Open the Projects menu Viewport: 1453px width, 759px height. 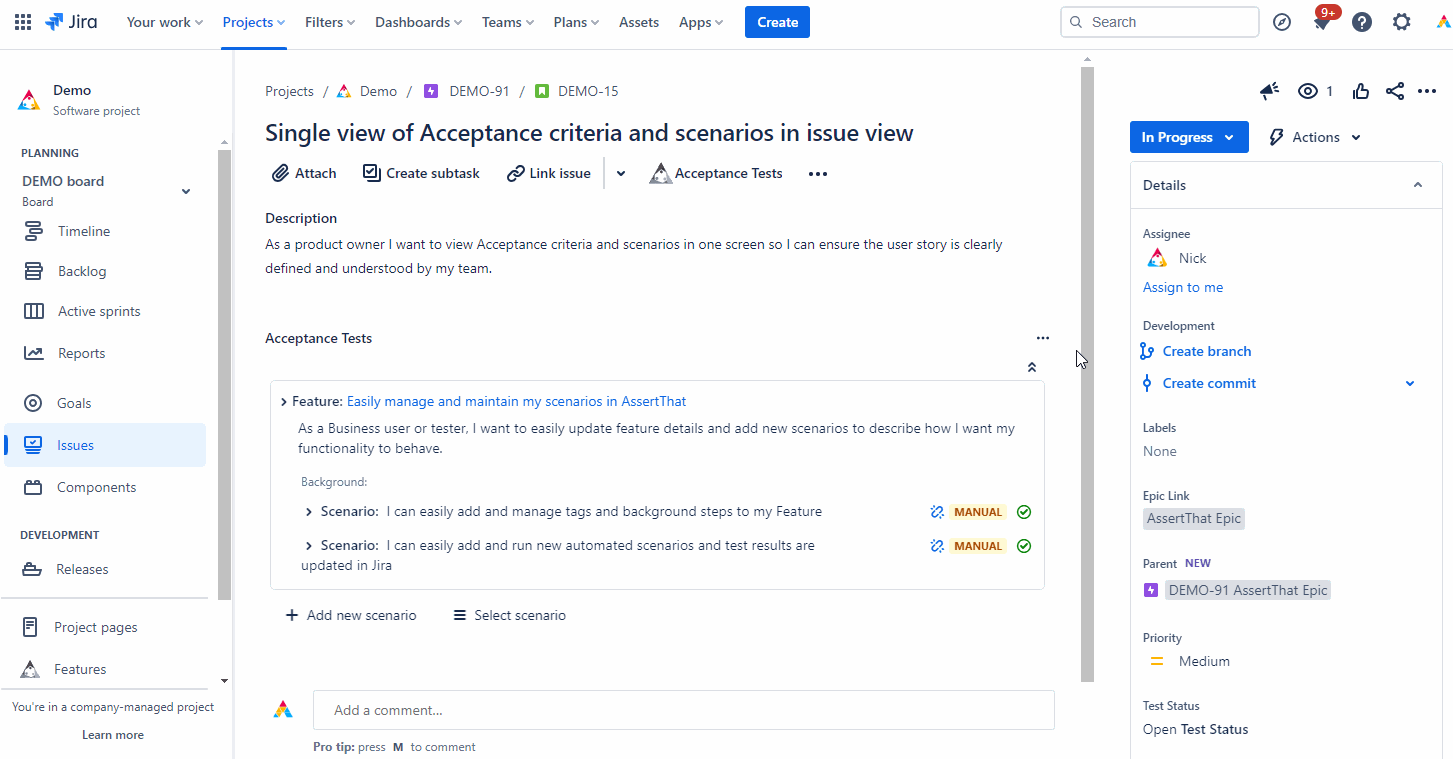tap(252, 21)
